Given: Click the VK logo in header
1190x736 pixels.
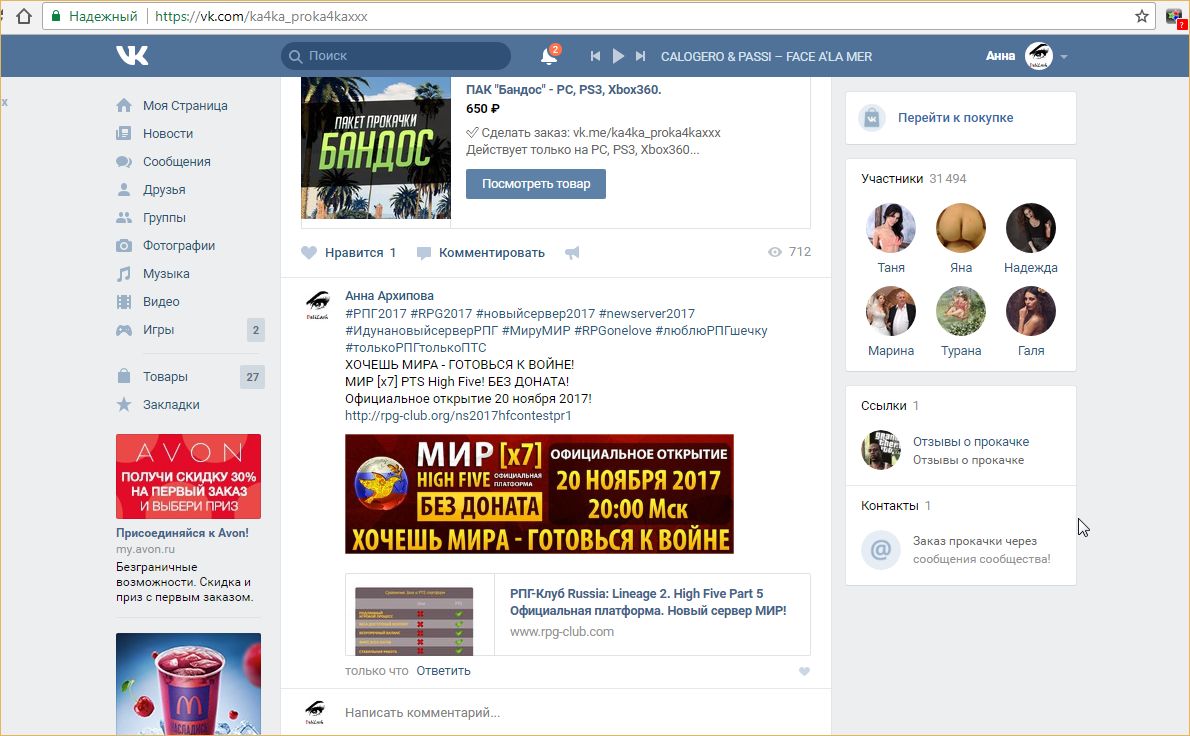Looking at the screenshot, I should [x=132, y=56].
